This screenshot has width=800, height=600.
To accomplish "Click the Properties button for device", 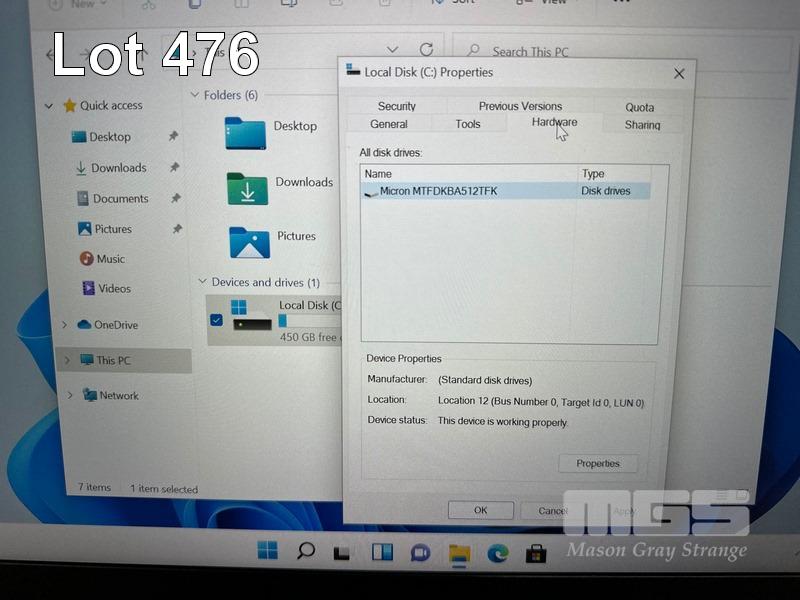I will [597, 464].
